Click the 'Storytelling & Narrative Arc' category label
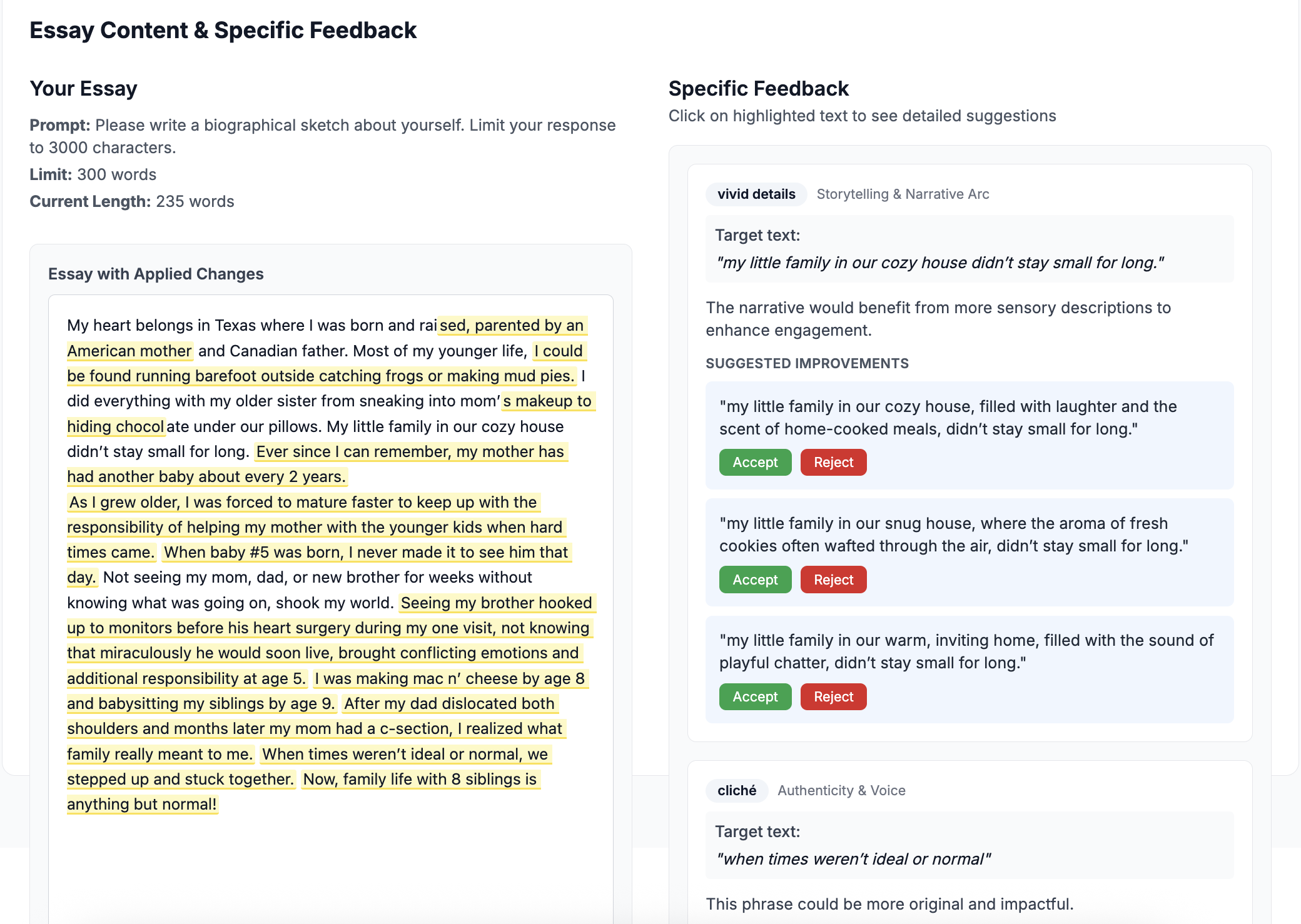This screenshot has width=1301, height=924. (x=903, y=194)
